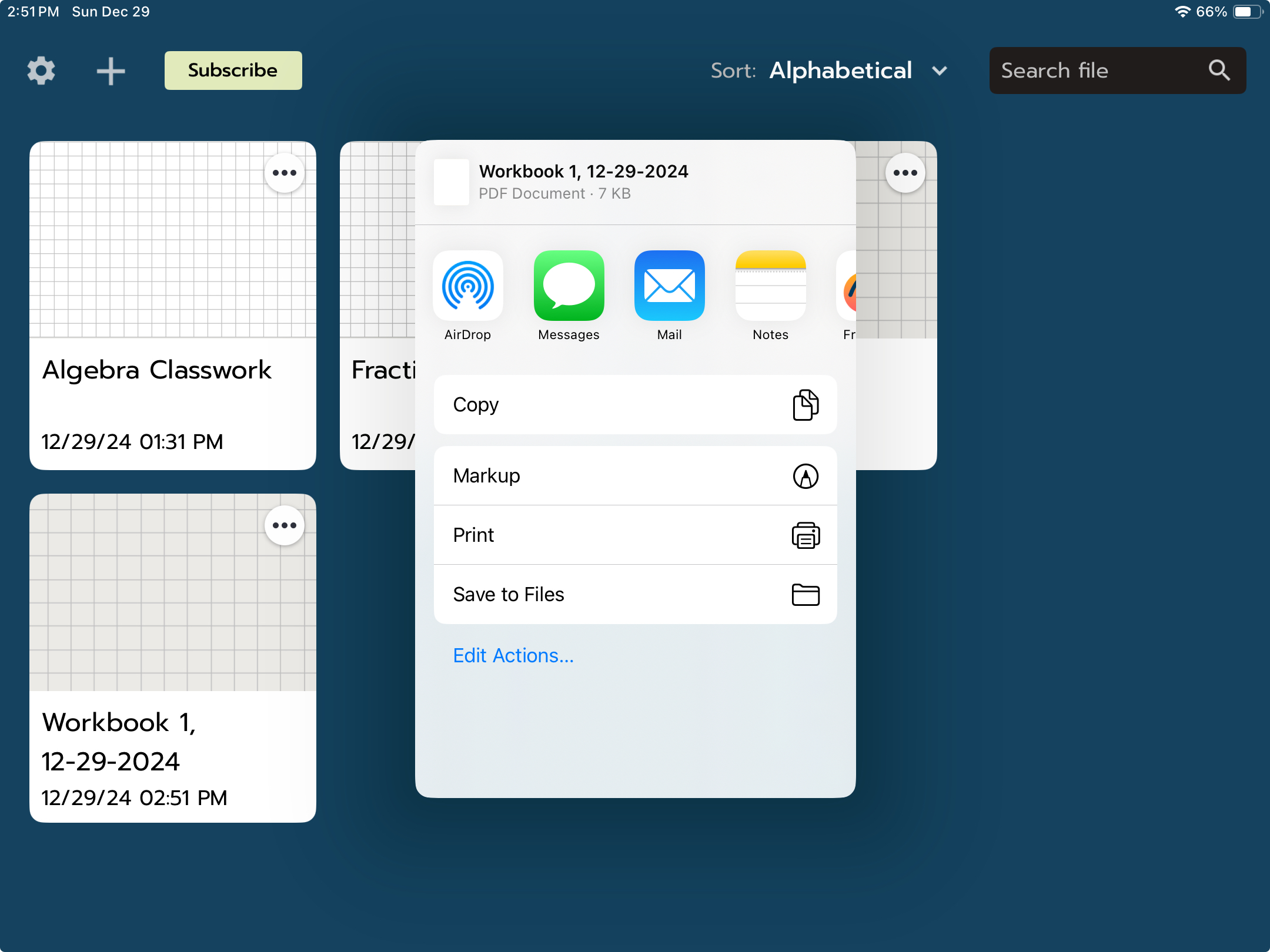1270x952 pixels.
Task: Choose Save to Files action
Action: click(635, 595)
